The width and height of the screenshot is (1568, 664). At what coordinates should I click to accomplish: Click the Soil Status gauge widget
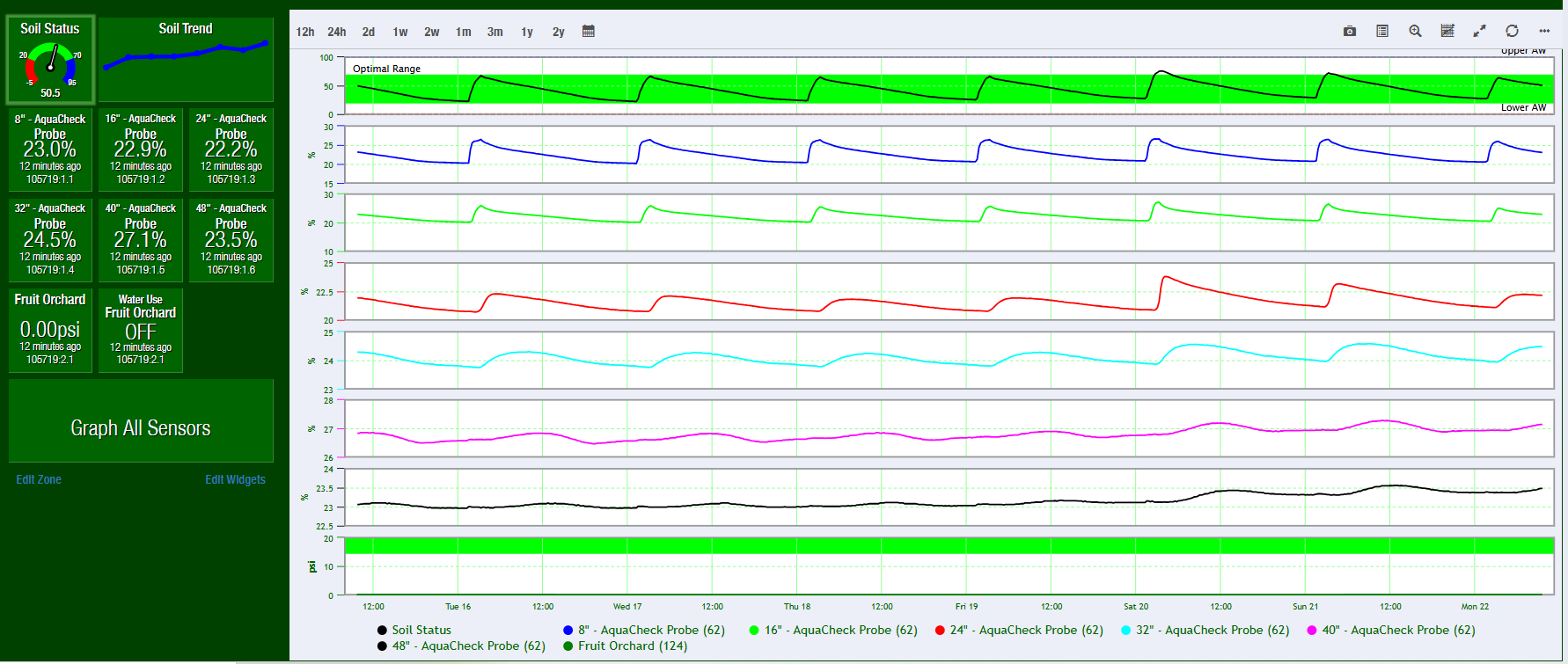click(x=50, y=60)
